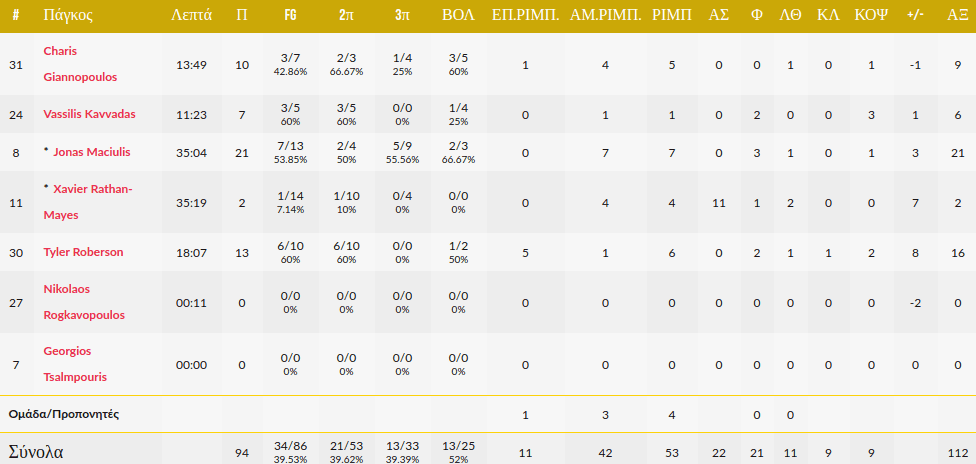Select the Πάγκος column header
The height and width of the screenshot is (464, 976).
click(69, 16)
